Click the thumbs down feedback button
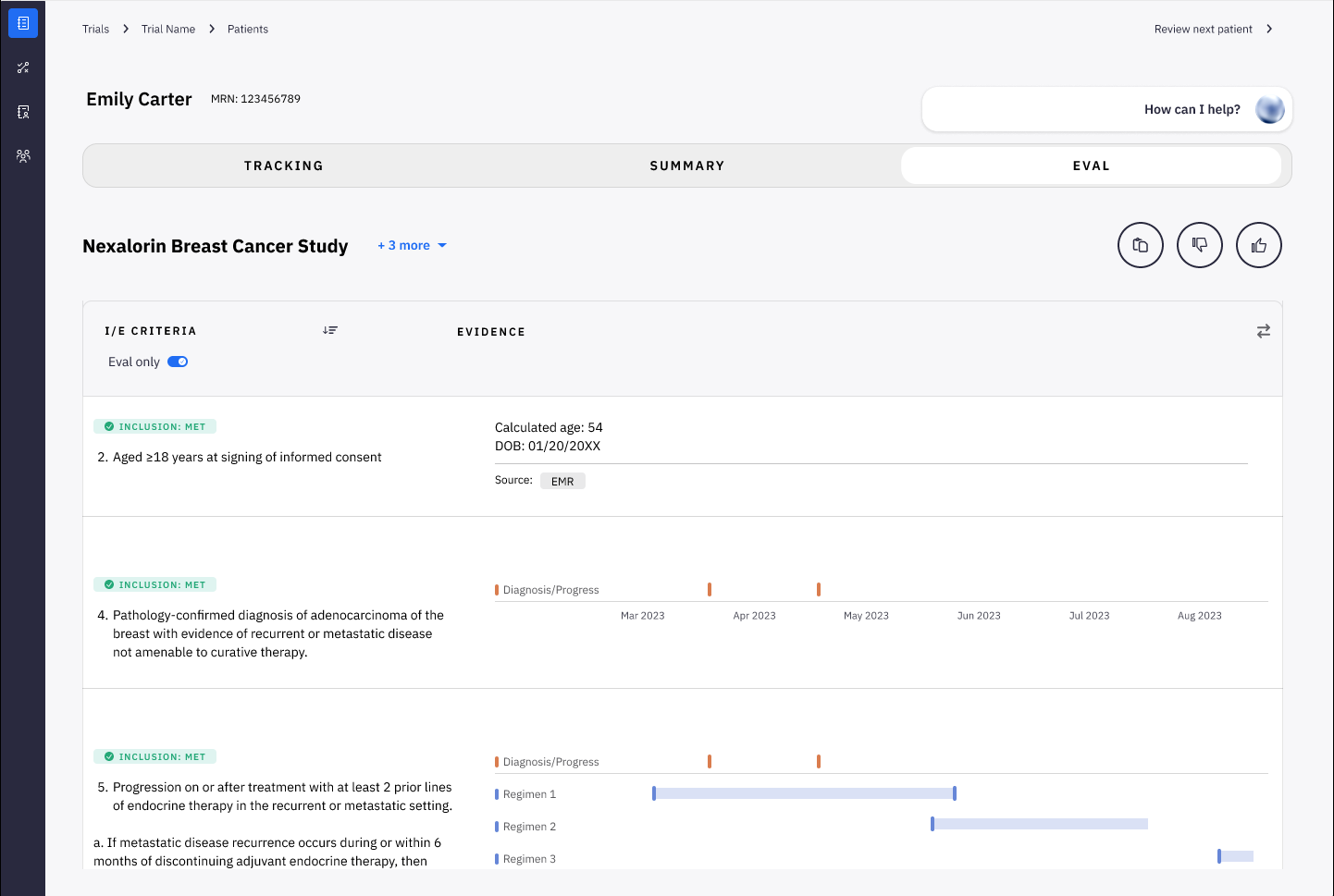 [x=1199, y=245]
